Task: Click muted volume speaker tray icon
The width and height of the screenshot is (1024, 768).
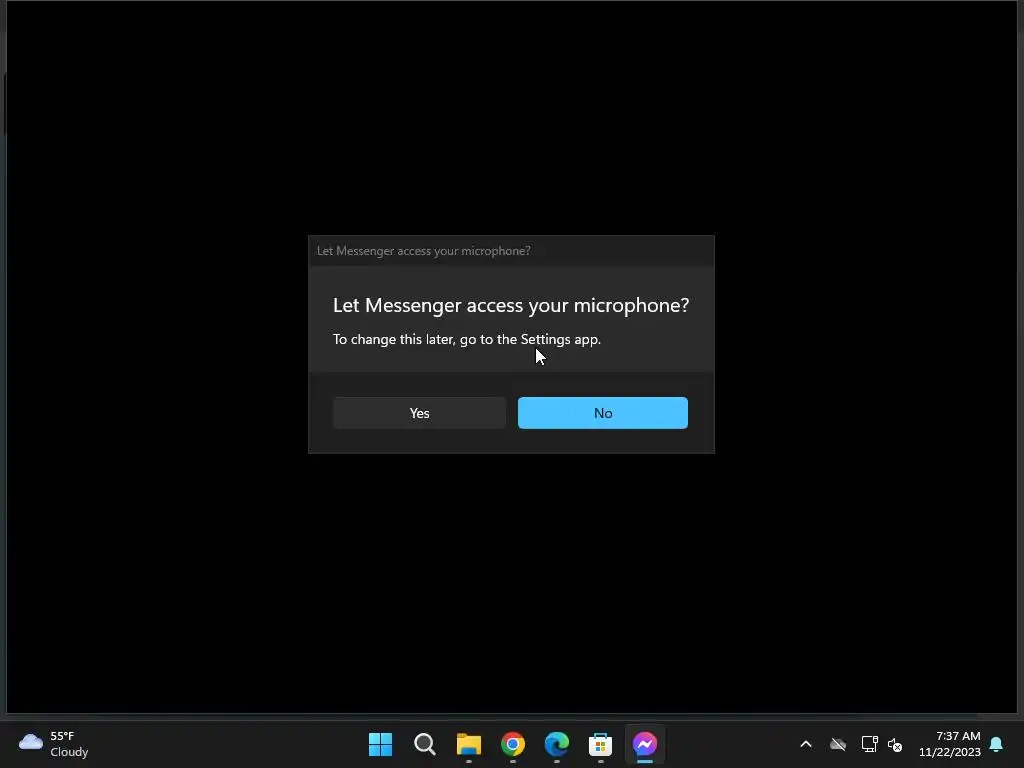Action: (x=895, y=744)
